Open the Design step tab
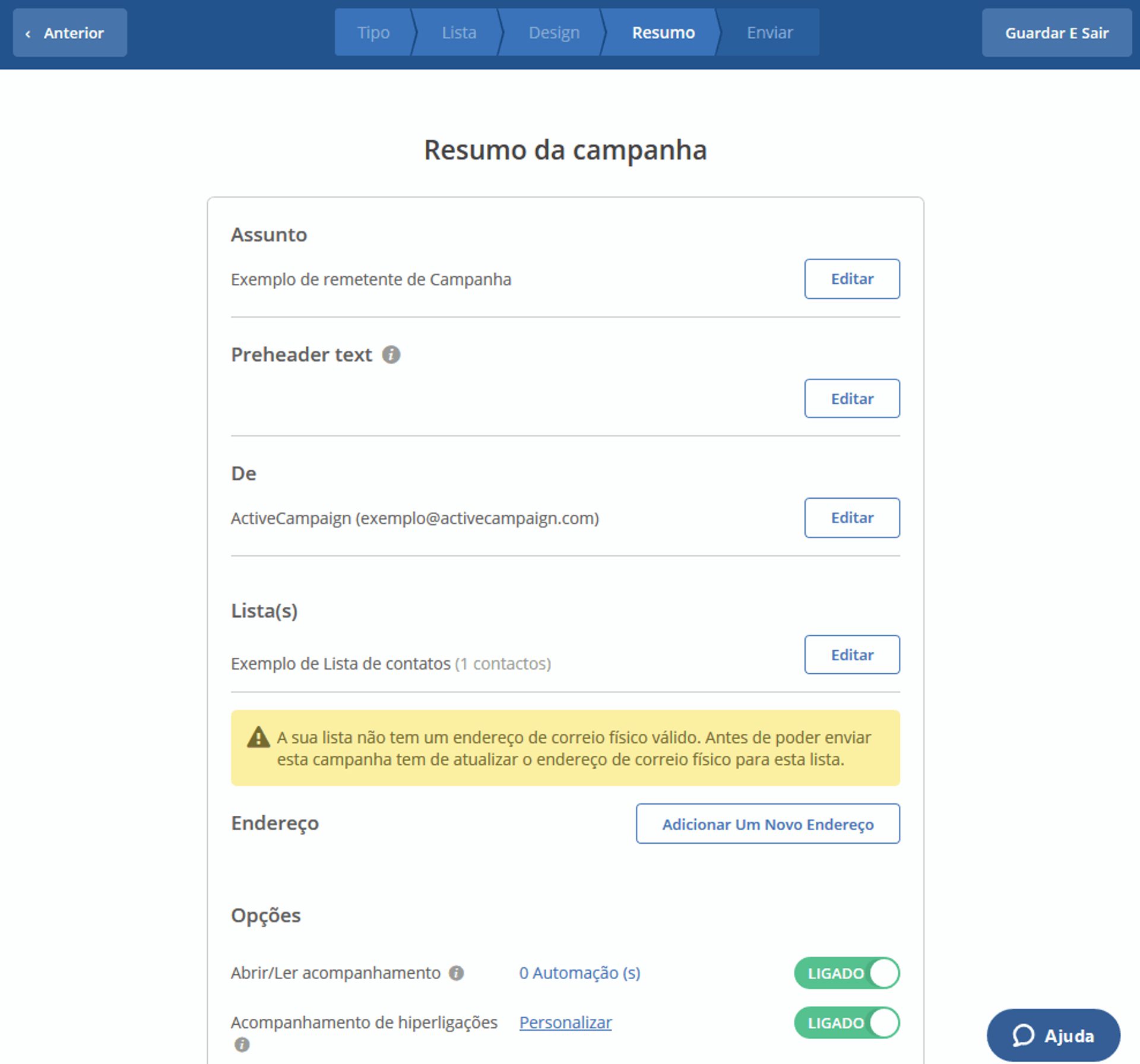1140x1064 pixels. [x=553, y=33]
